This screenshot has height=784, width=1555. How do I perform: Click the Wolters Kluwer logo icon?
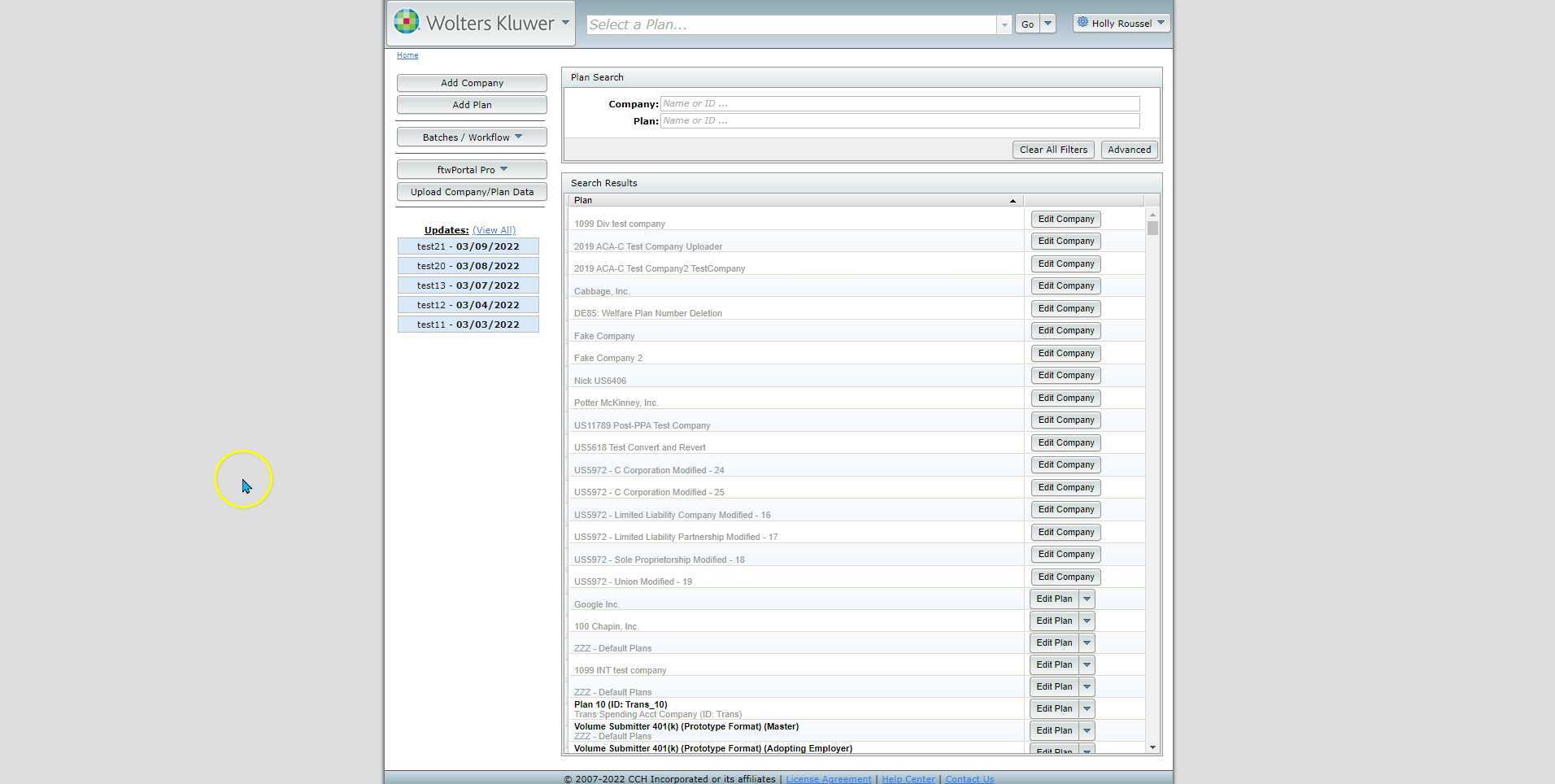point(407,22)
